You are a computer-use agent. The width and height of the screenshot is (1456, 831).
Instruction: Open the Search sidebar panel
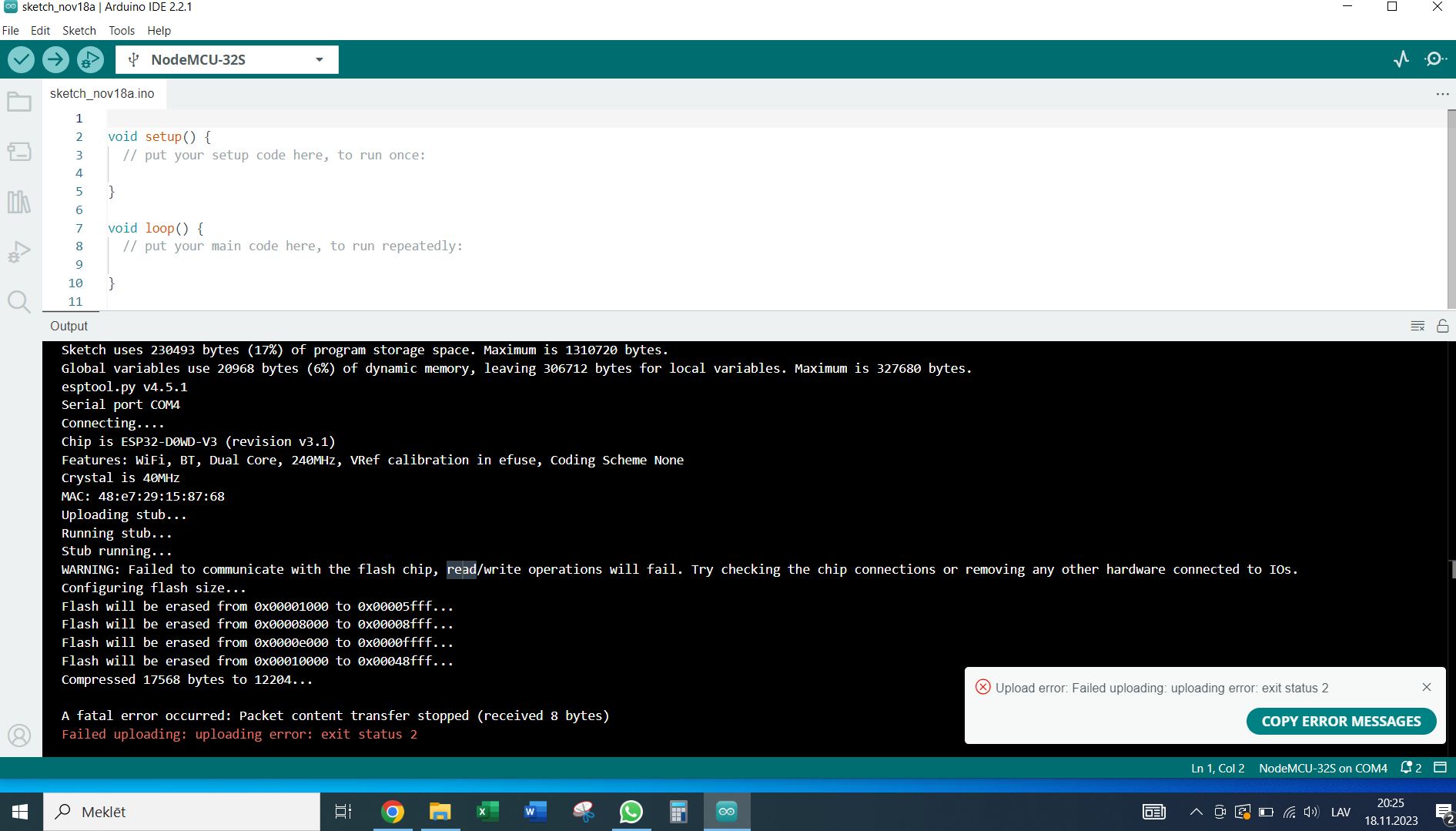tap(19, 301)
